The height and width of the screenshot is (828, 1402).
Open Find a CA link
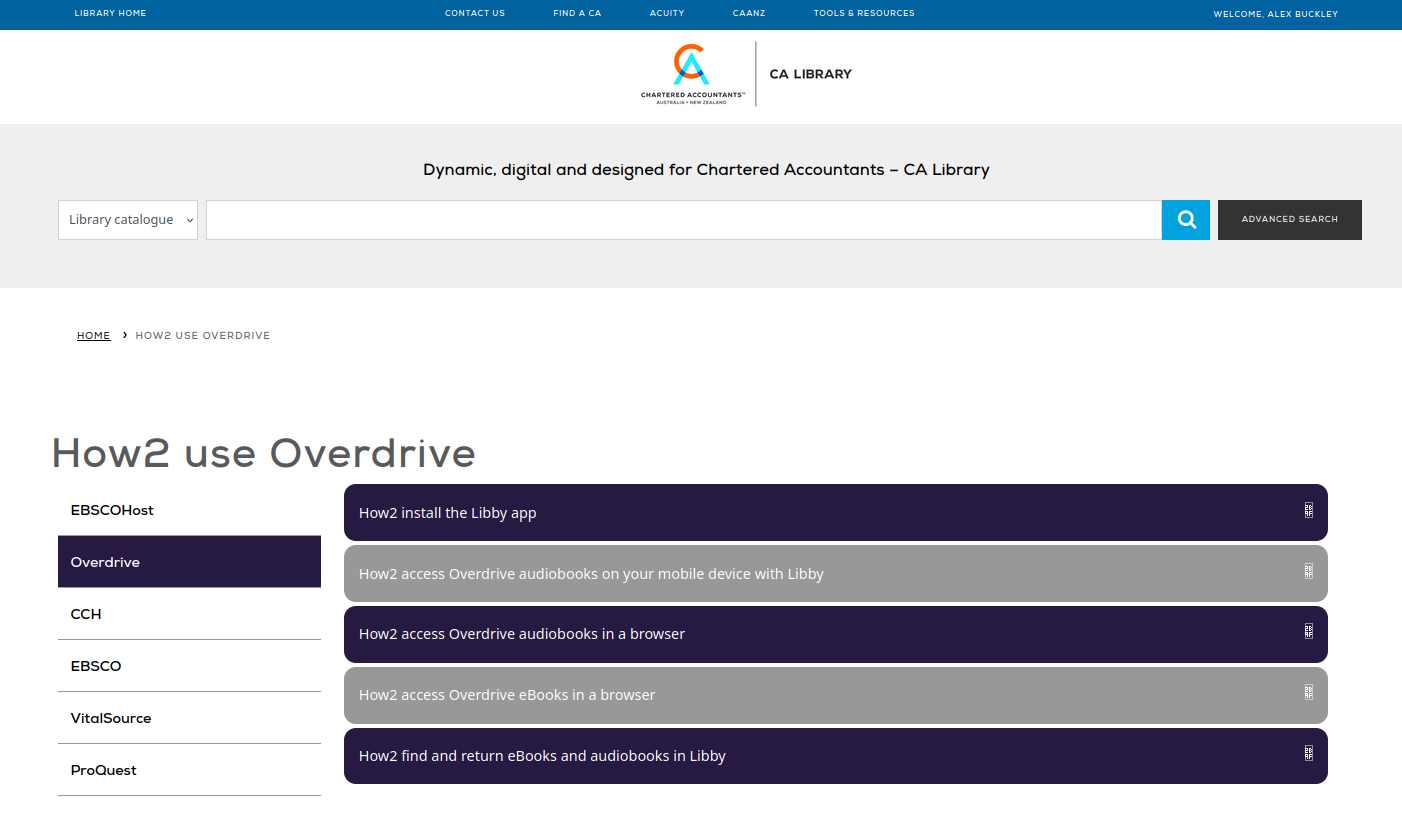coord(577,14)
